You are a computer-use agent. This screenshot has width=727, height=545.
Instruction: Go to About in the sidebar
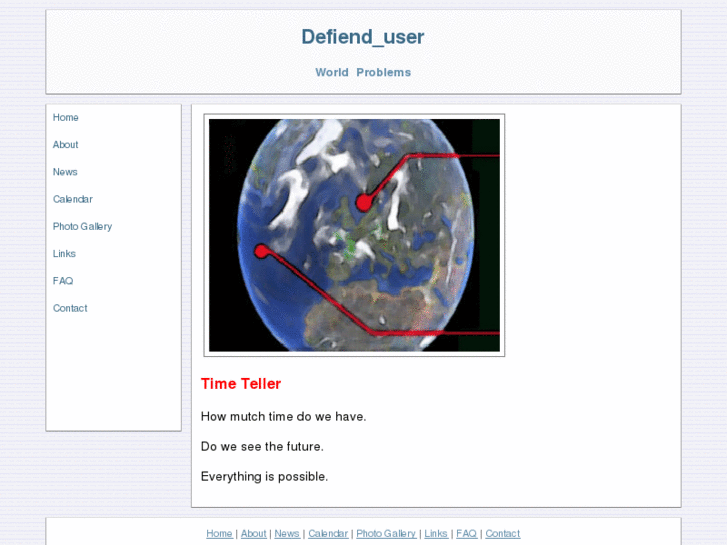click(x=65, y=145)
